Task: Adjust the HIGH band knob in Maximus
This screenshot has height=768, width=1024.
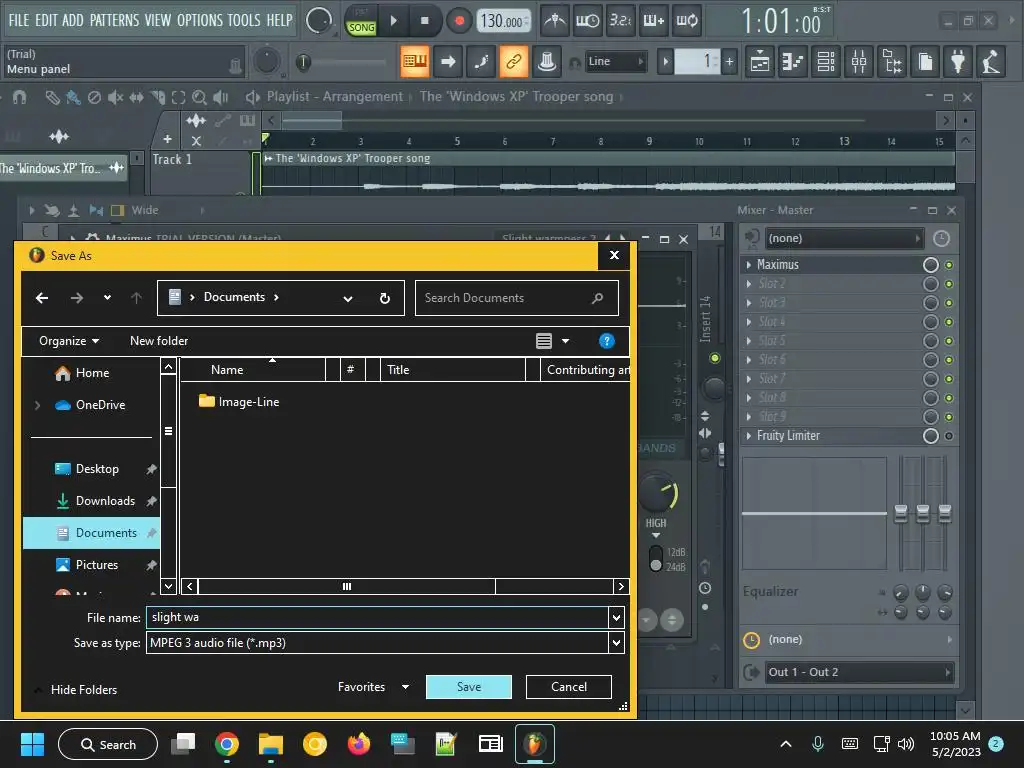Action: (660, 493)
